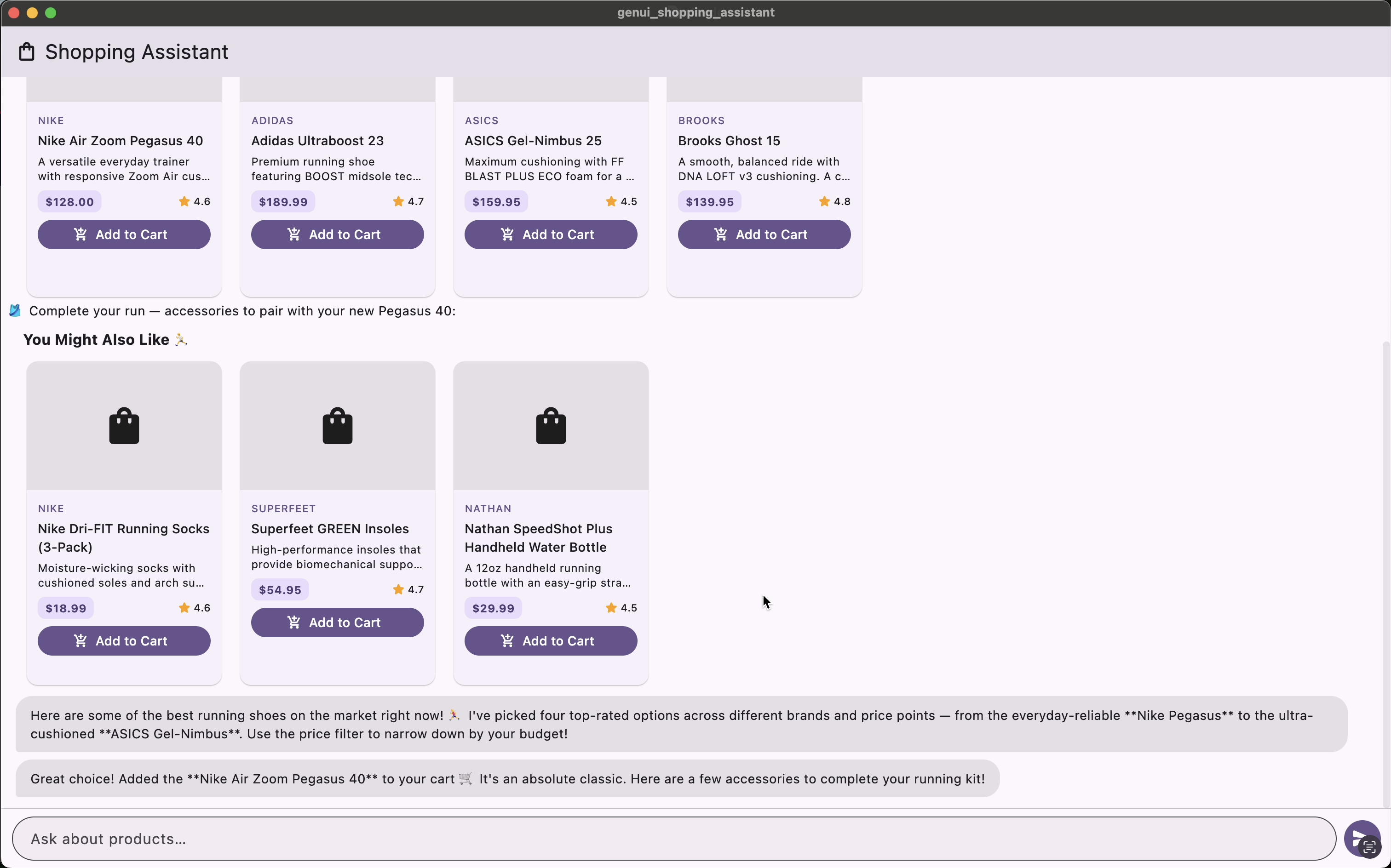Click the 'Maximum cushioning with FF BLAST' description

coord(550,169)
